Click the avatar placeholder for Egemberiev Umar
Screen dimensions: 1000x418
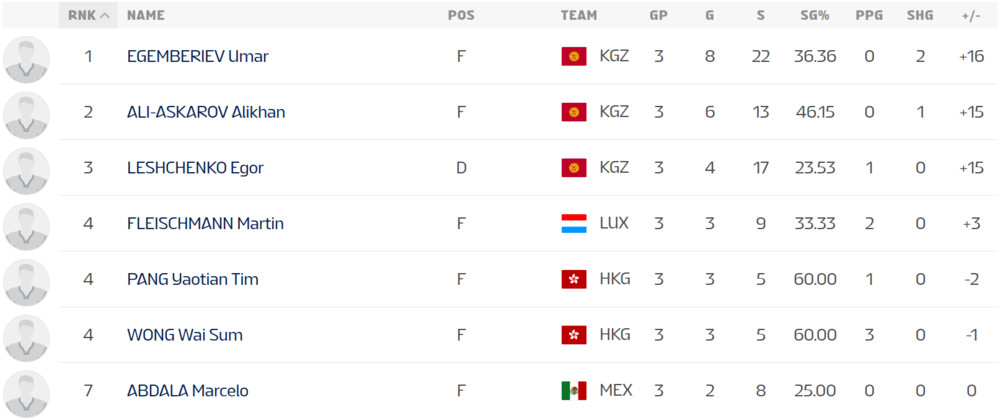tap(26, 57)
